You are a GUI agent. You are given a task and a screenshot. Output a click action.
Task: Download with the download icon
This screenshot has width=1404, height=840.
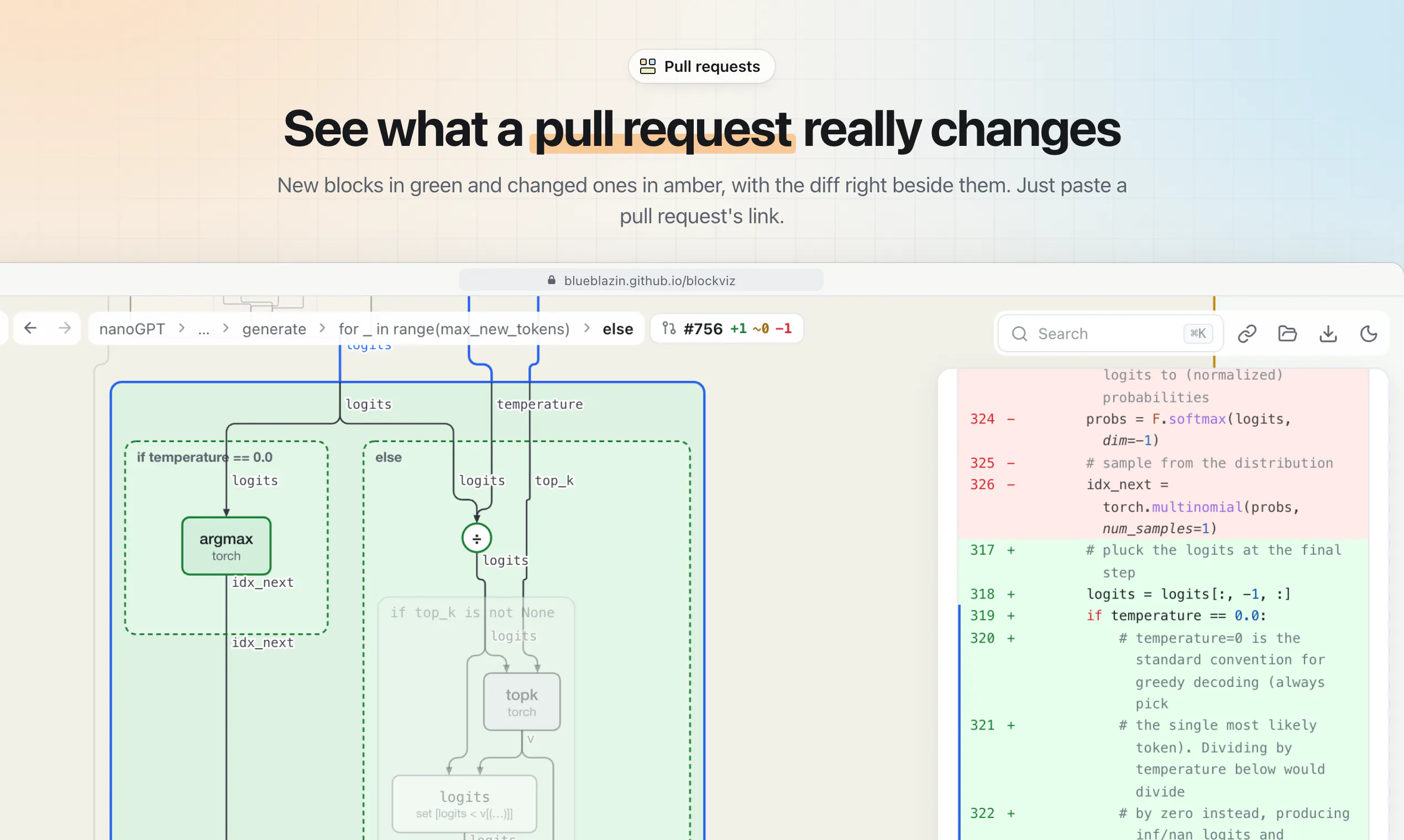pos(1328,334)
